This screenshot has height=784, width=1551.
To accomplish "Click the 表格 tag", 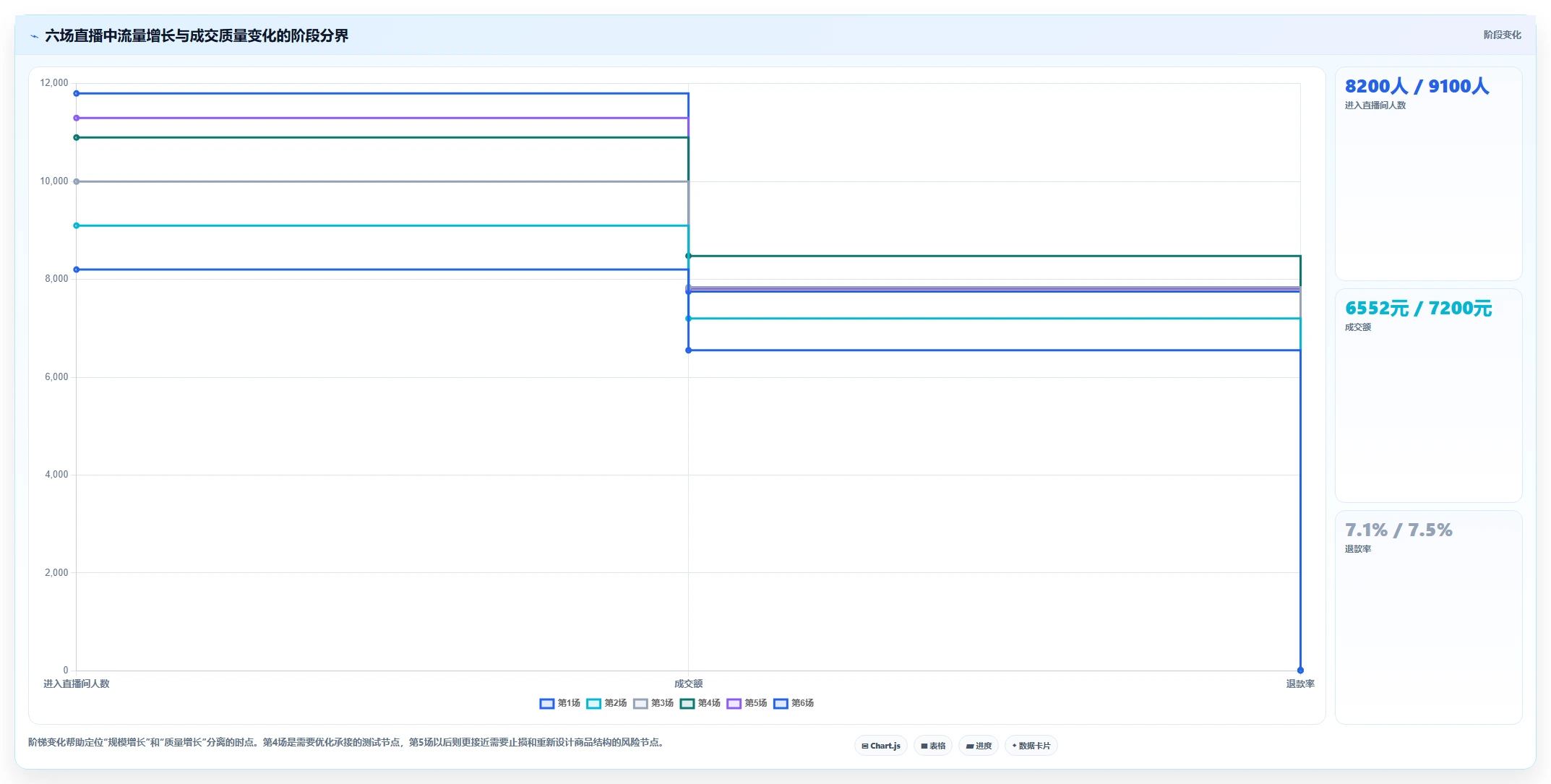I will tap(933, 746).
